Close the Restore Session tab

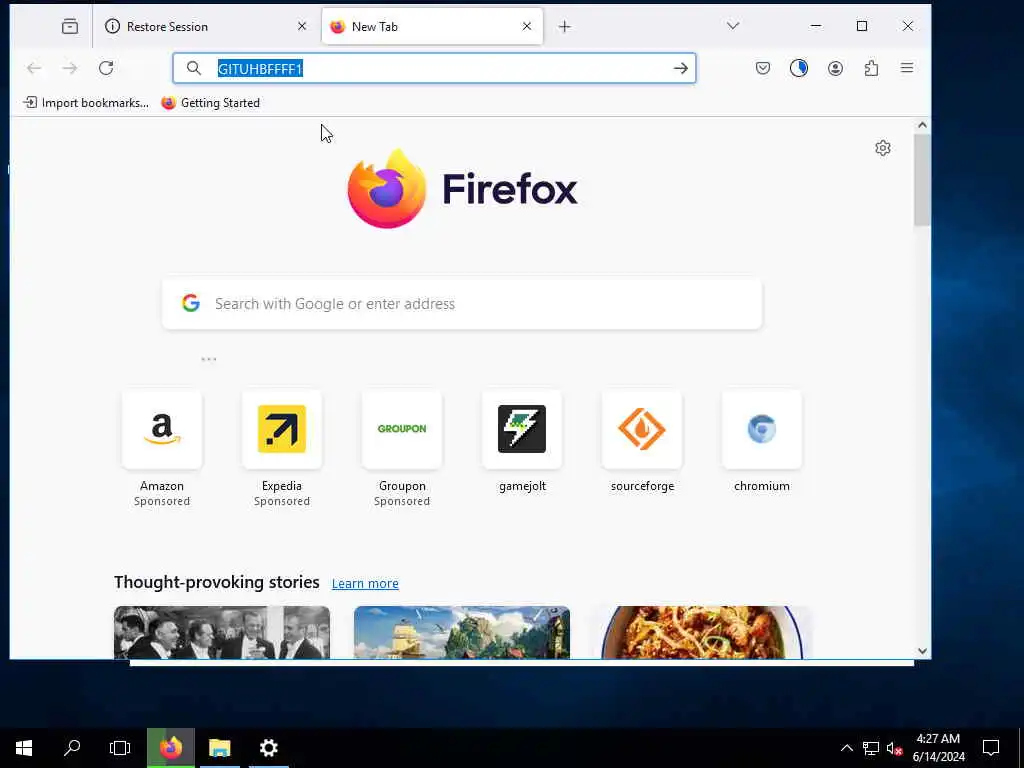[302, 26]
